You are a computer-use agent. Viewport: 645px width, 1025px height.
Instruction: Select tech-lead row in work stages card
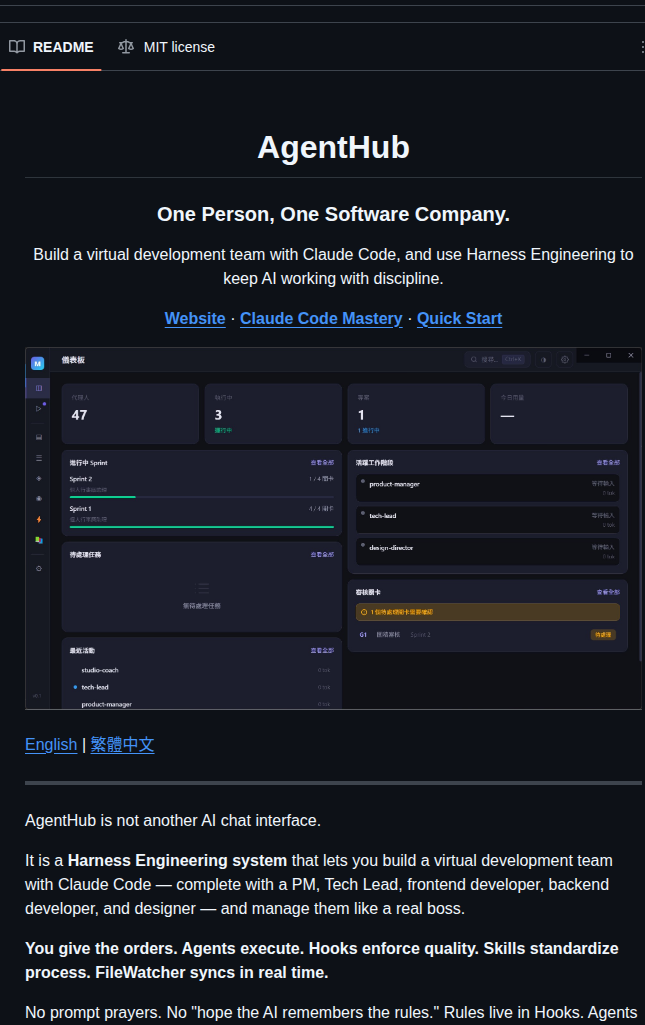tap(488, 520)
